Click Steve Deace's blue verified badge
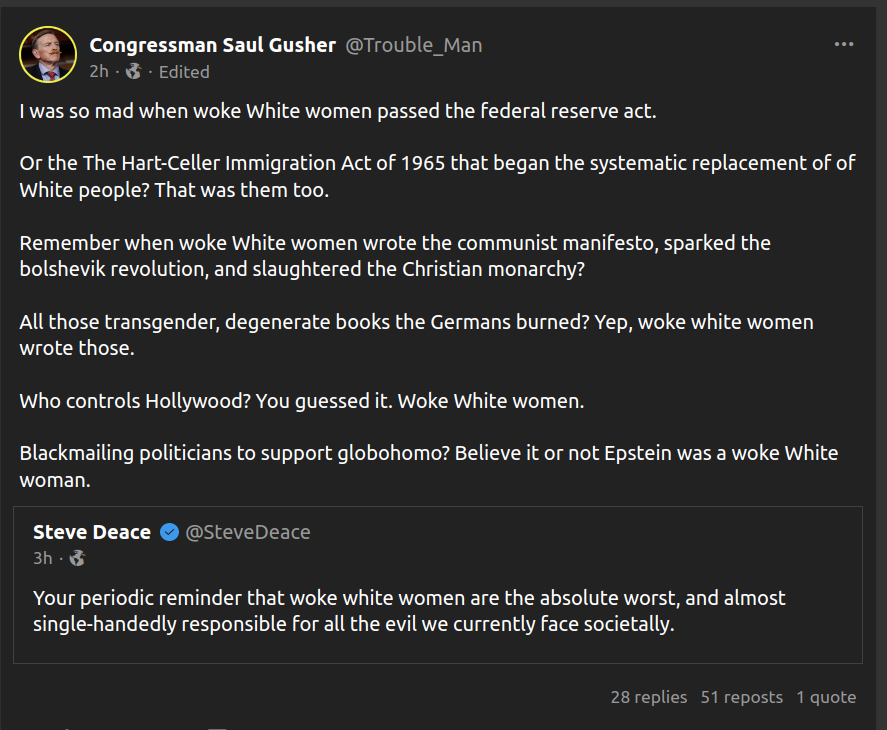 point(170,532)
